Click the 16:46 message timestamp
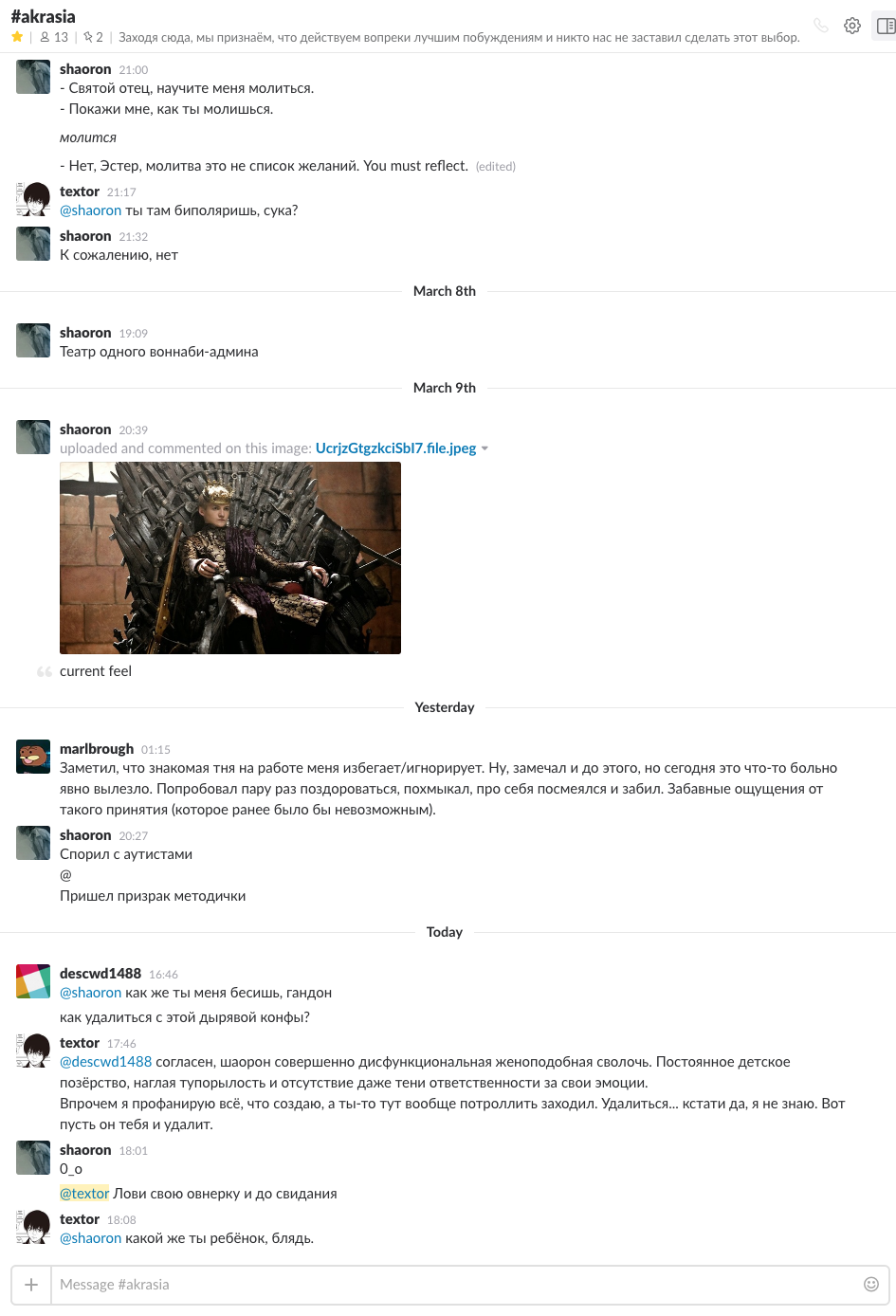896x1316 pixels. click(163, 975)
